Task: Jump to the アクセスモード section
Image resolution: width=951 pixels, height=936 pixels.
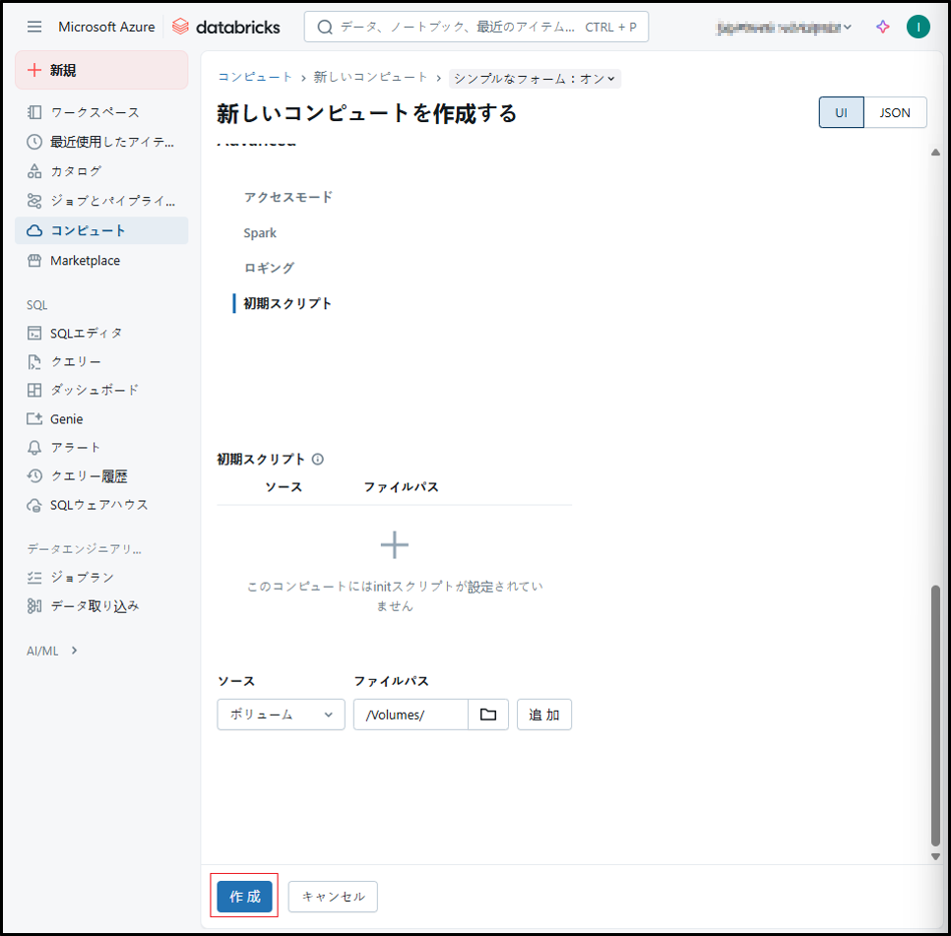Action: click(x=288, y=197)
